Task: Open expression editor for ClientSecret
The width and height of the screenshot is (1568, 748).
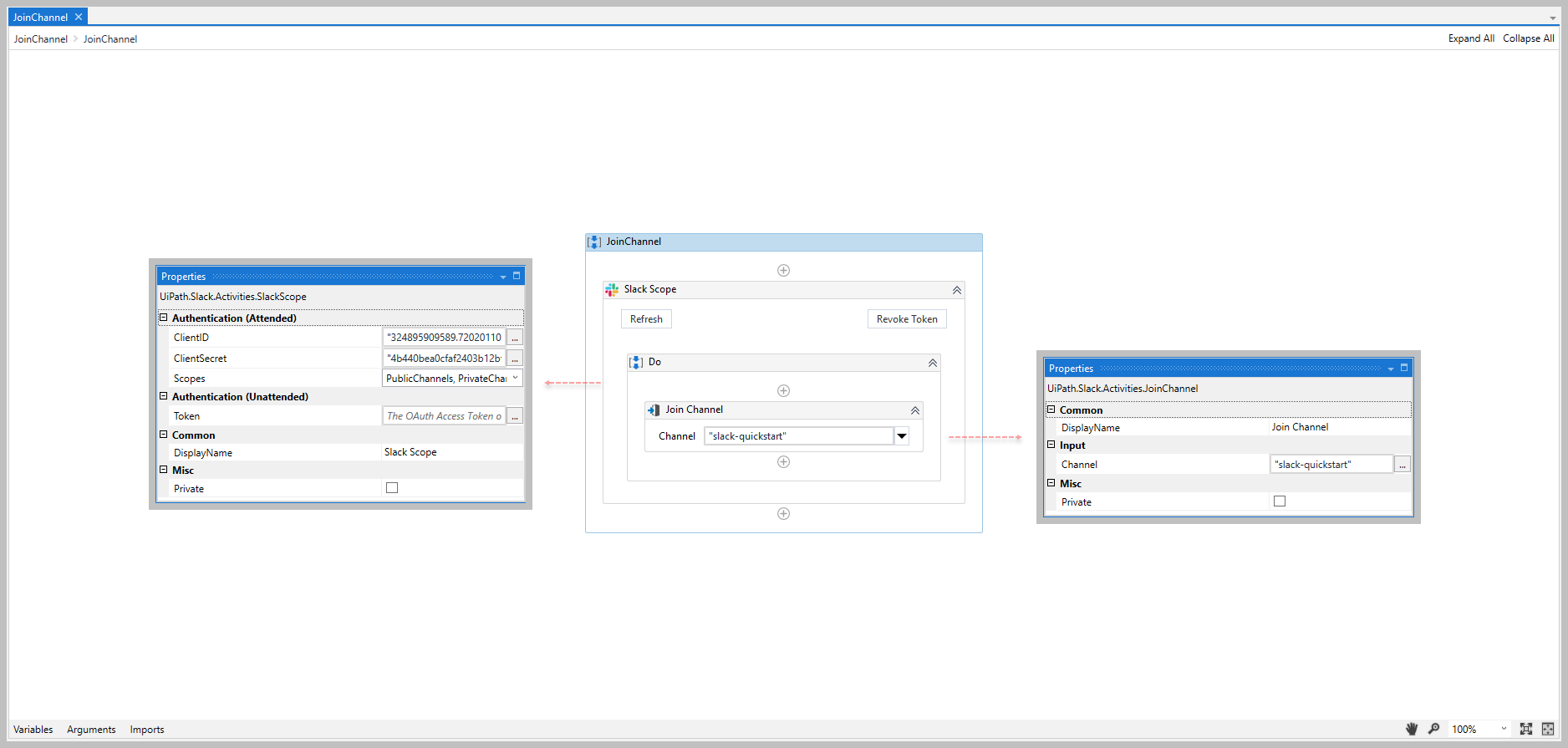Action: pyautogui.click(x=515, y=359)
